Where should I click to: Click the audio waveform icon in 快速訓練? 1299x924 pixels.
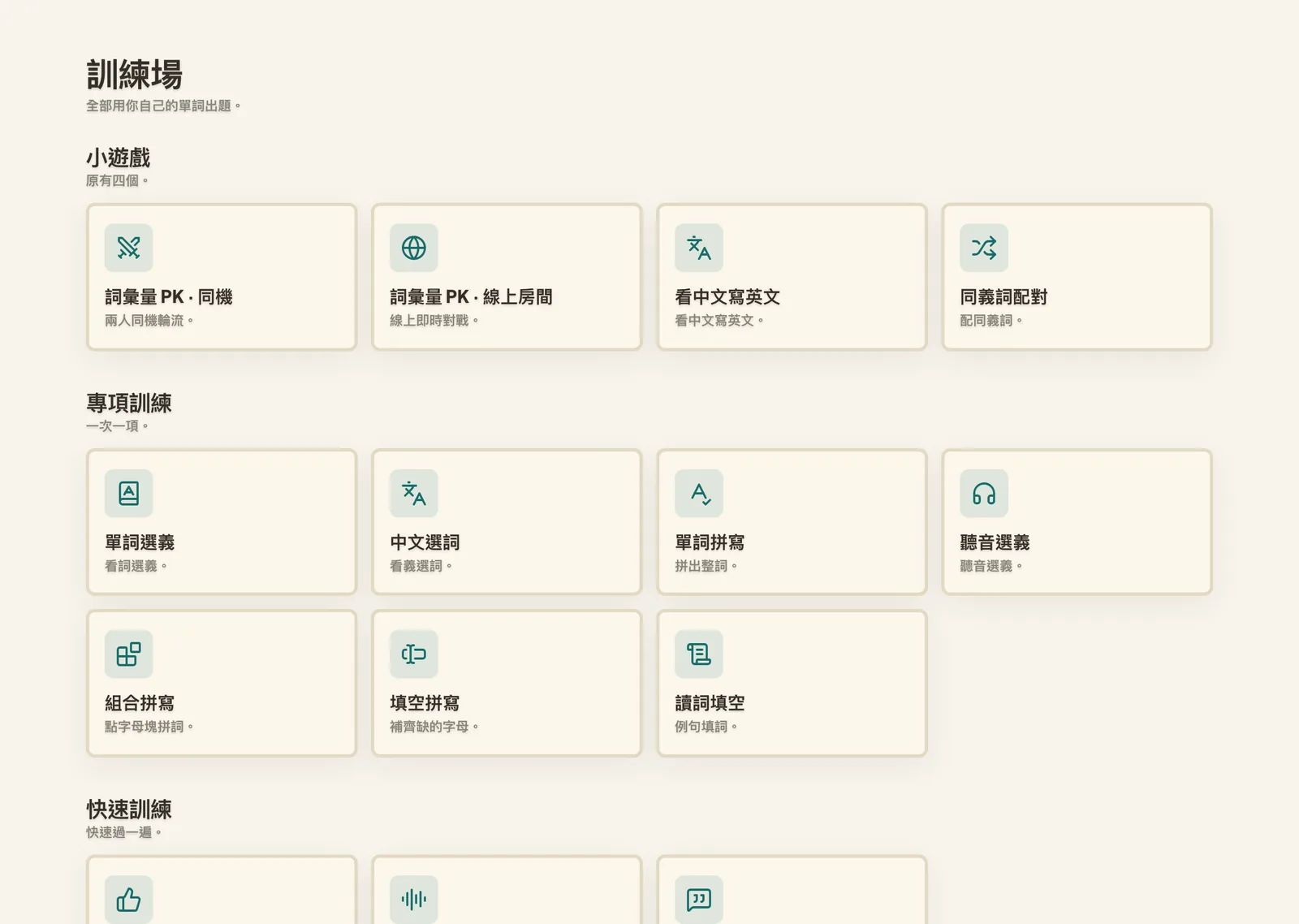tap(414, 899)
